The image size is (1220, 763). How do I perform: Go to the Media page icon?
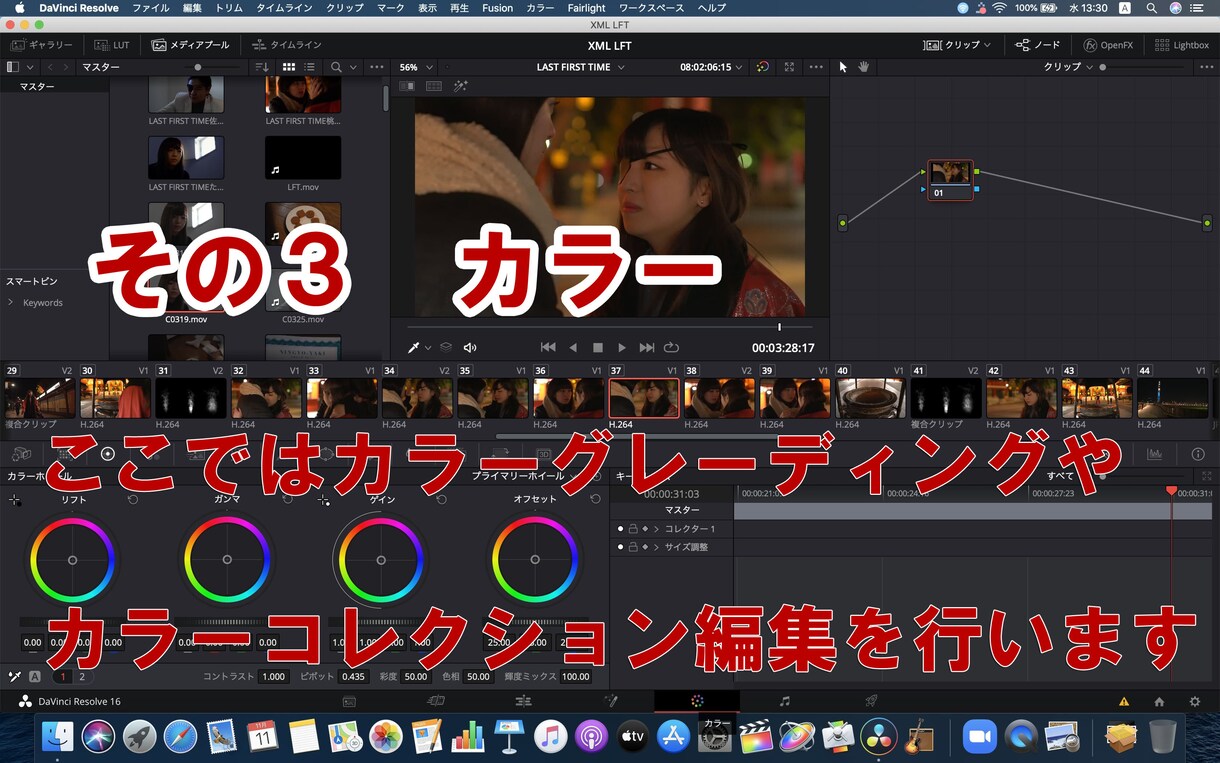coord(349,701)
